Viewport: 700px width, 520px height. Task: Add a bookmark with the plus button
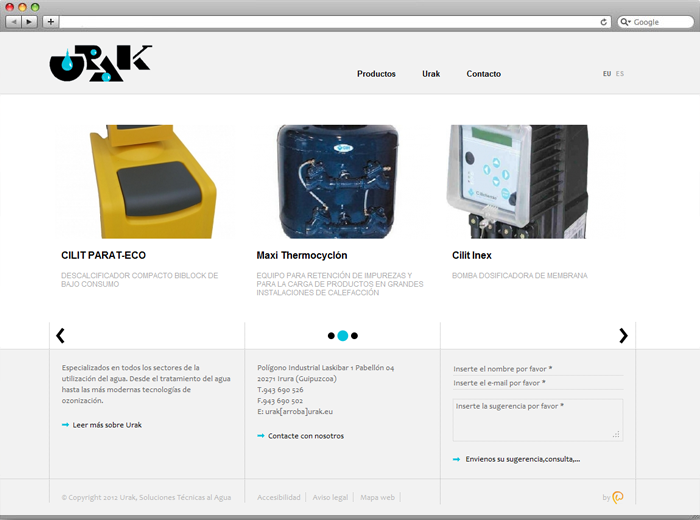click(50, 21)
